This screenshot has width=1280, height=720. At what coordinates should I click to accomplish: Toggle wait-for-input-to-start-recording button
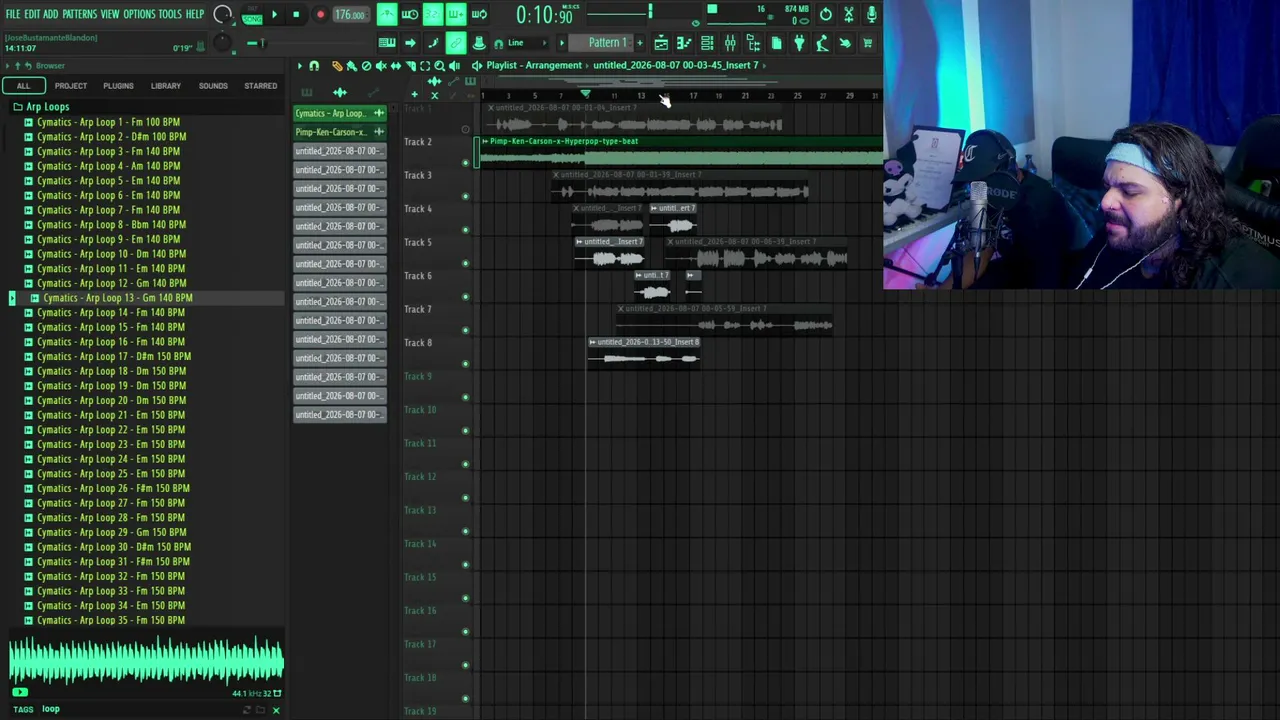click(410, 14)
